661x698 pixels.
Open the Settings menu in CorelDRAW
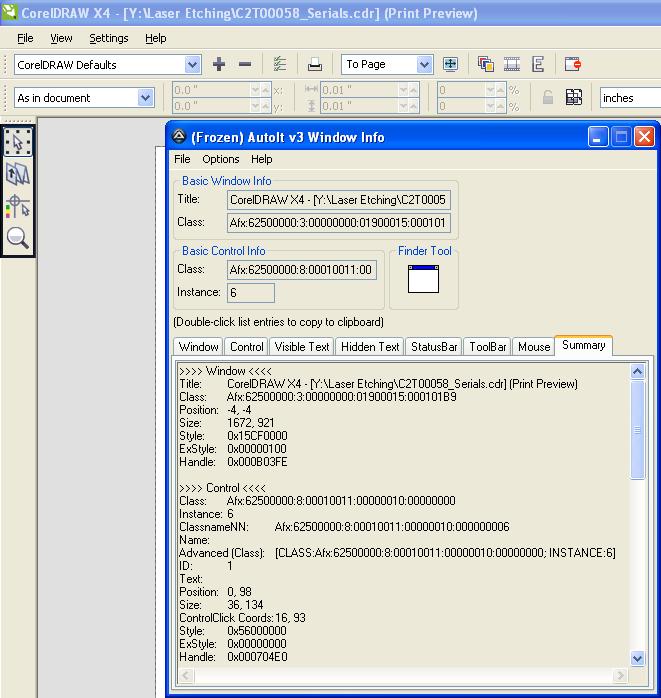(x=109, y=38)
